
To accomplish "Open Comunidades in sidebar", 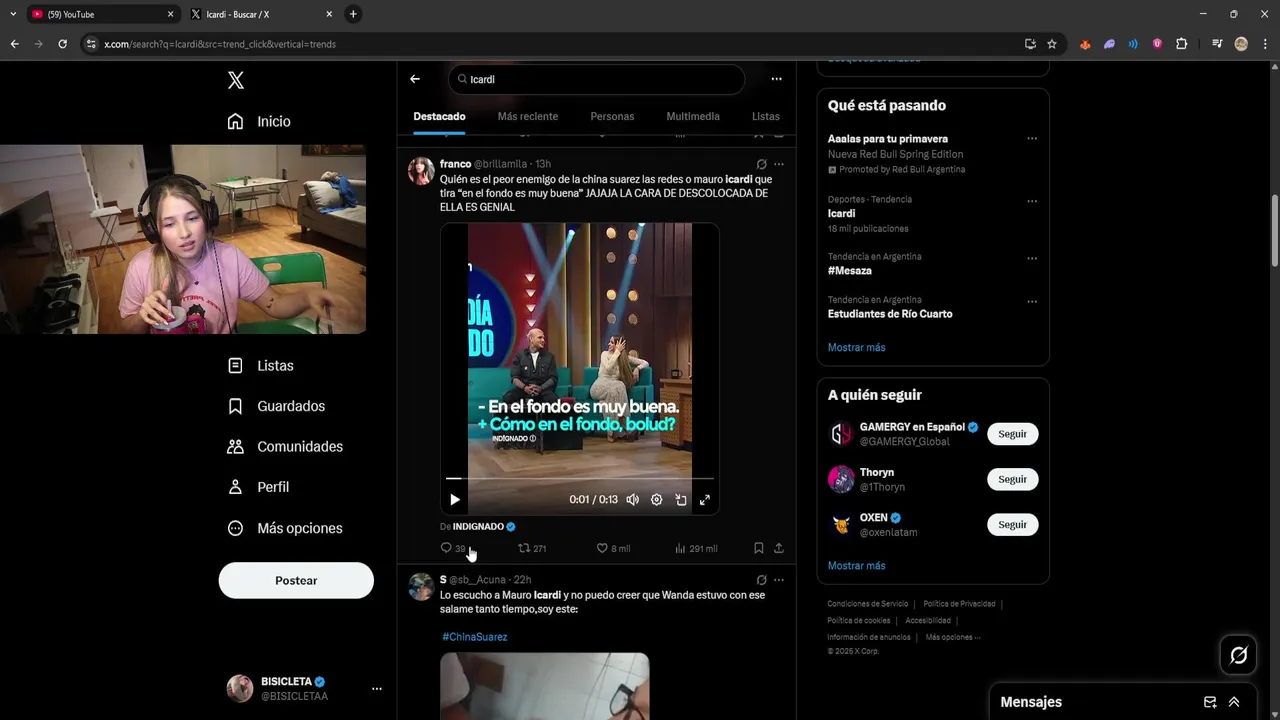I will tap(285, 447).
